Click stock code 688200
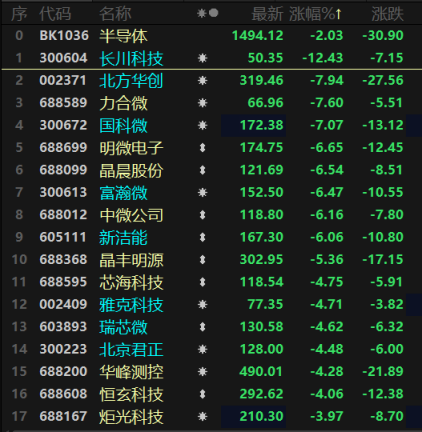 coord(63,371)
